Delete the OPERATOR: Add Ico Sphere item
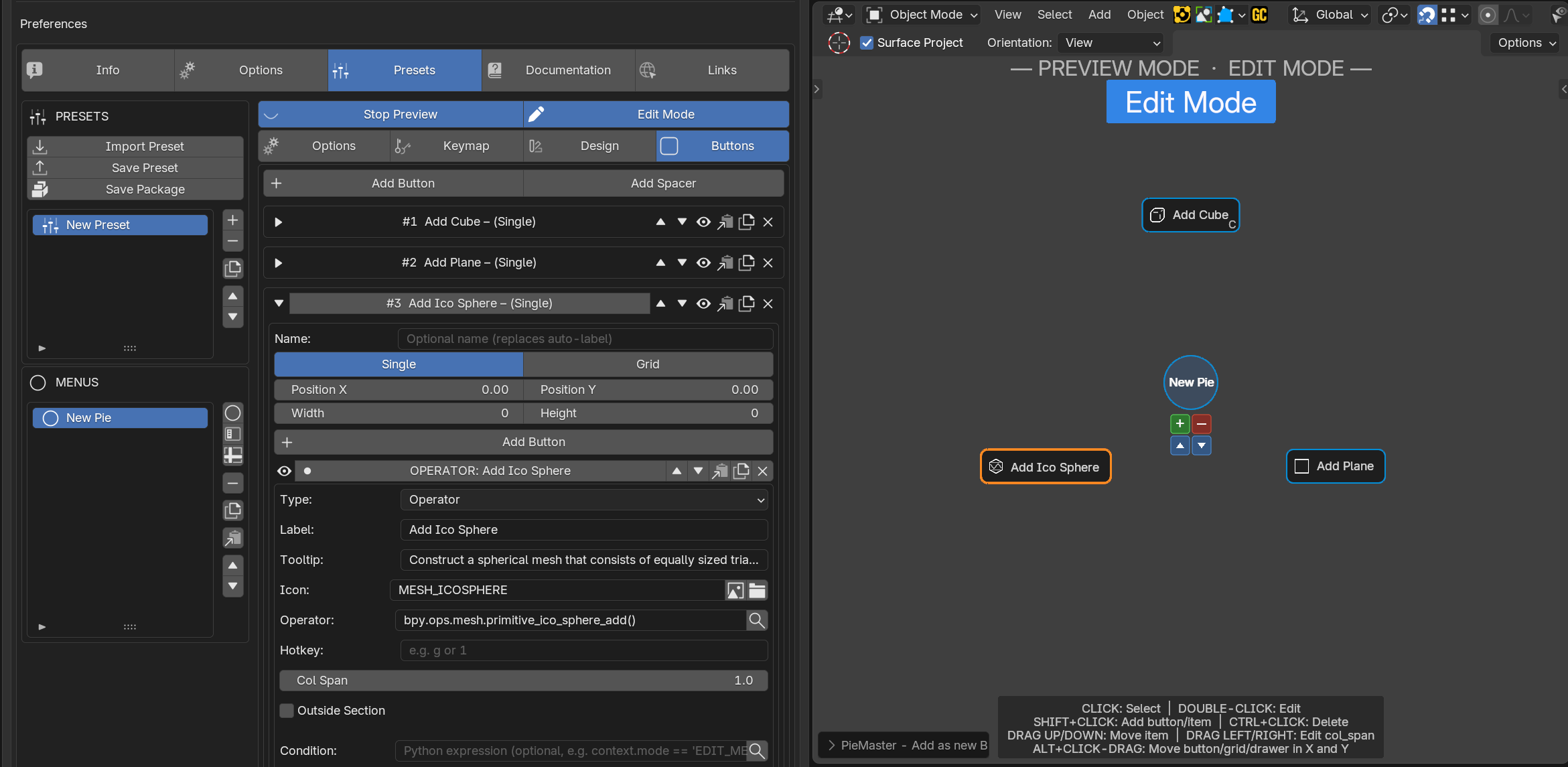Viewport: 1568px width, 767px height. pos(763,472)
